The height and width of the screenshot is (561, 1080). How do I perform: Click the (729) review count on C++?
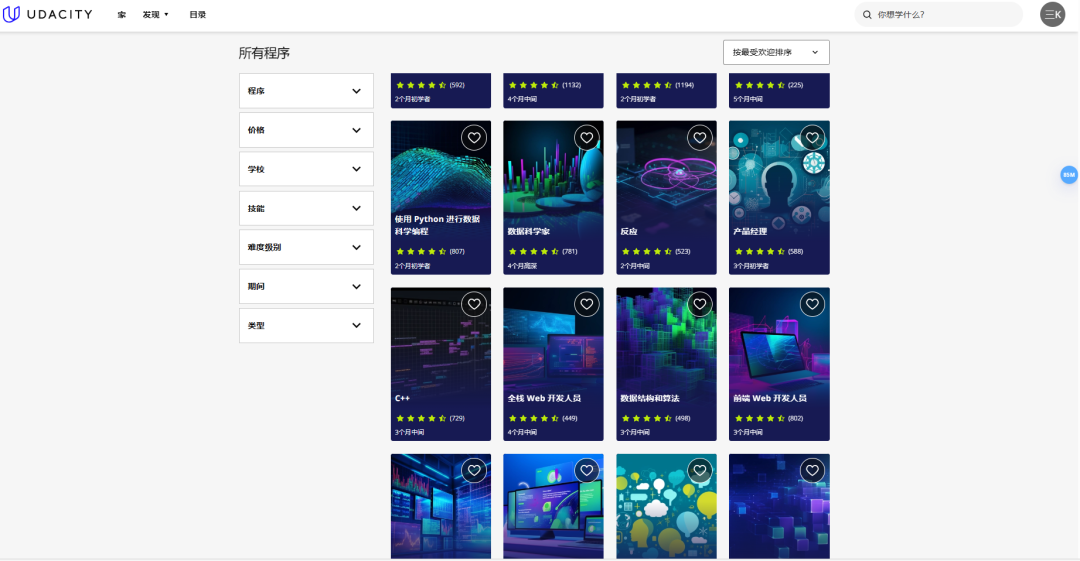click(x=457, y=418)
